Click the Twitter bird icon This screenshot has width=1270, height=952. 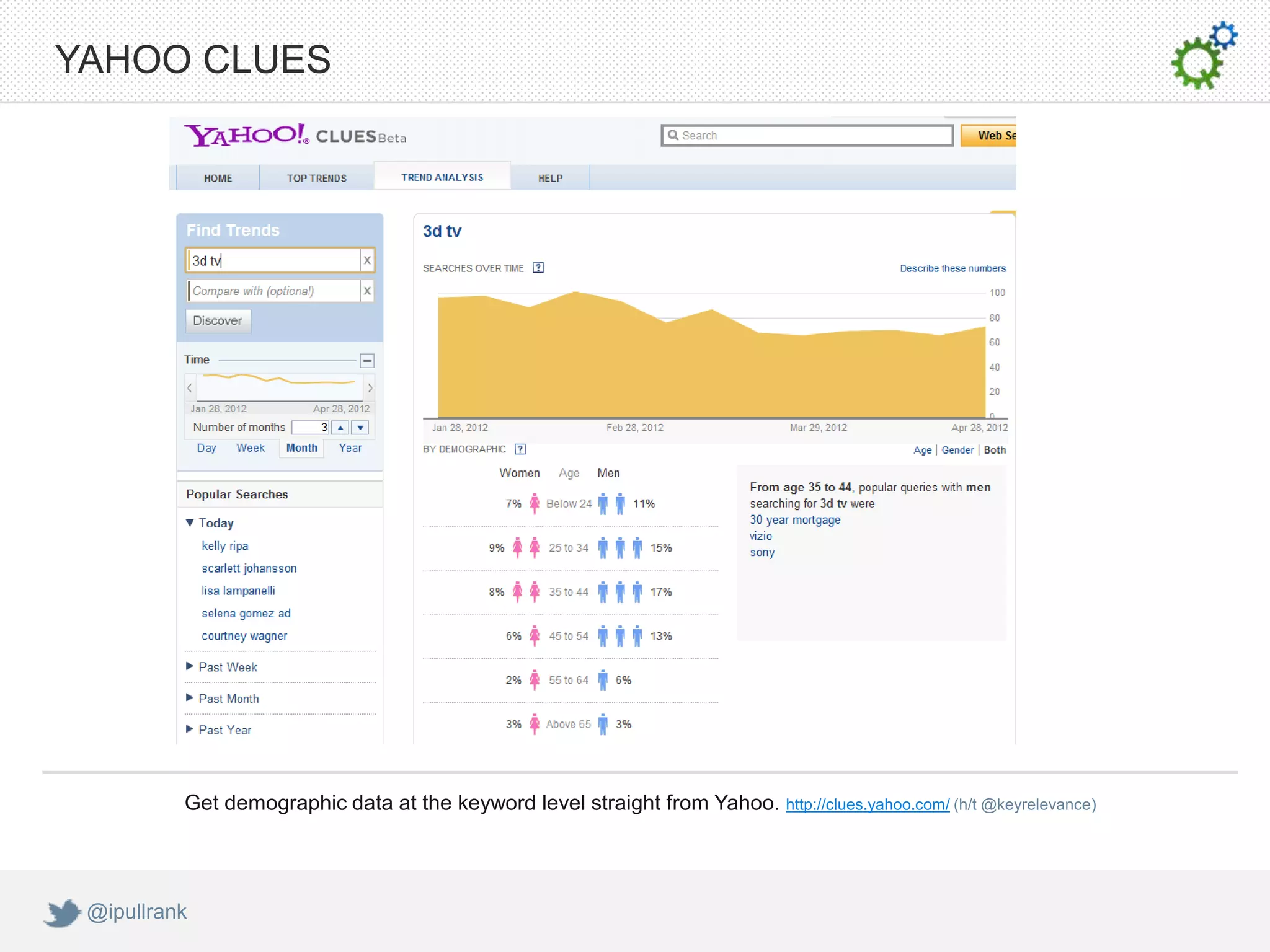(x=63, y=912)
